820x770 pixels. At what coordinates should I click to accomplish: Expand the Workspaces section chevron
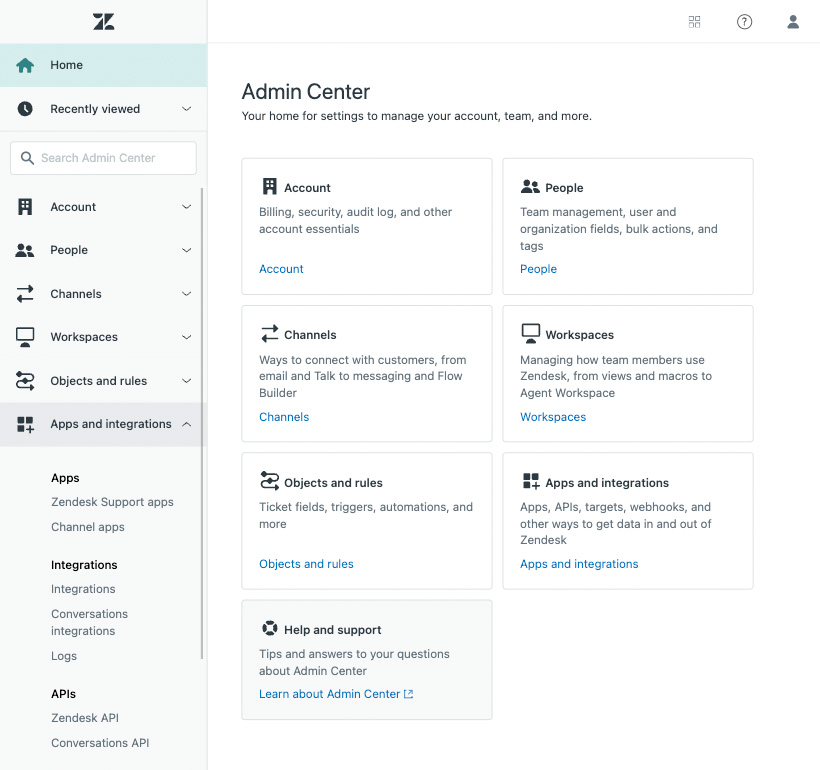[186, 337]
